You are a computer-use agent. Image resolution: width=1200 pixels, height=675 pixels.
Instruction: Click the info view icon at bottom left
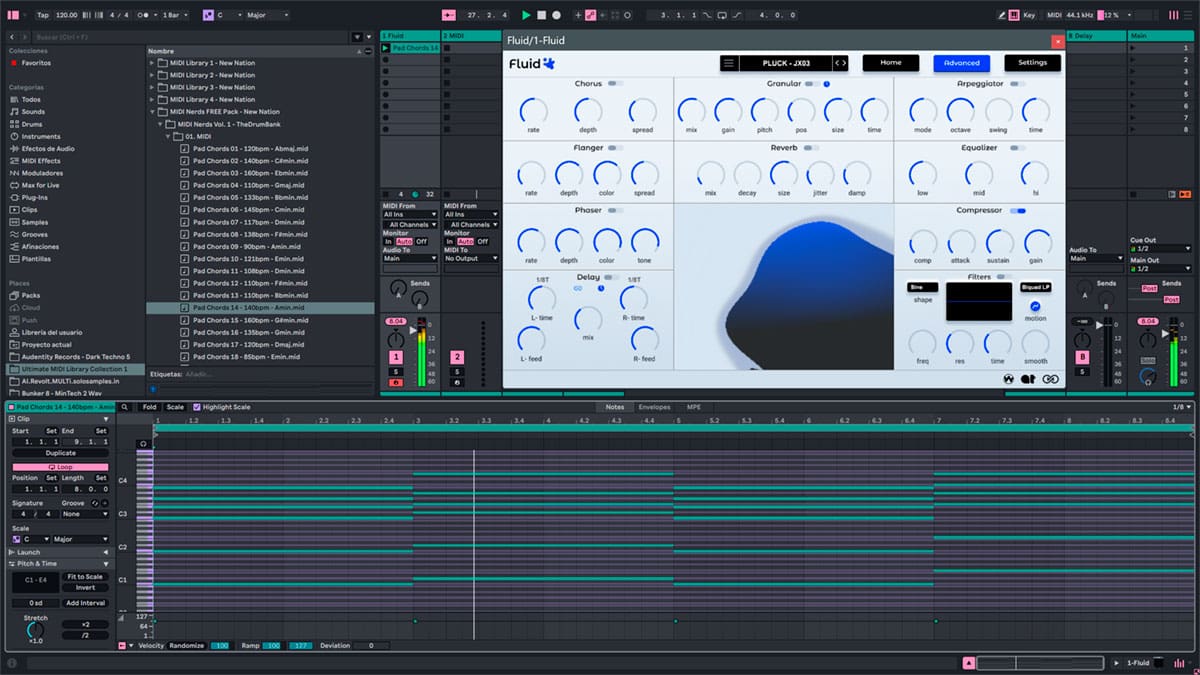[10, 663]
